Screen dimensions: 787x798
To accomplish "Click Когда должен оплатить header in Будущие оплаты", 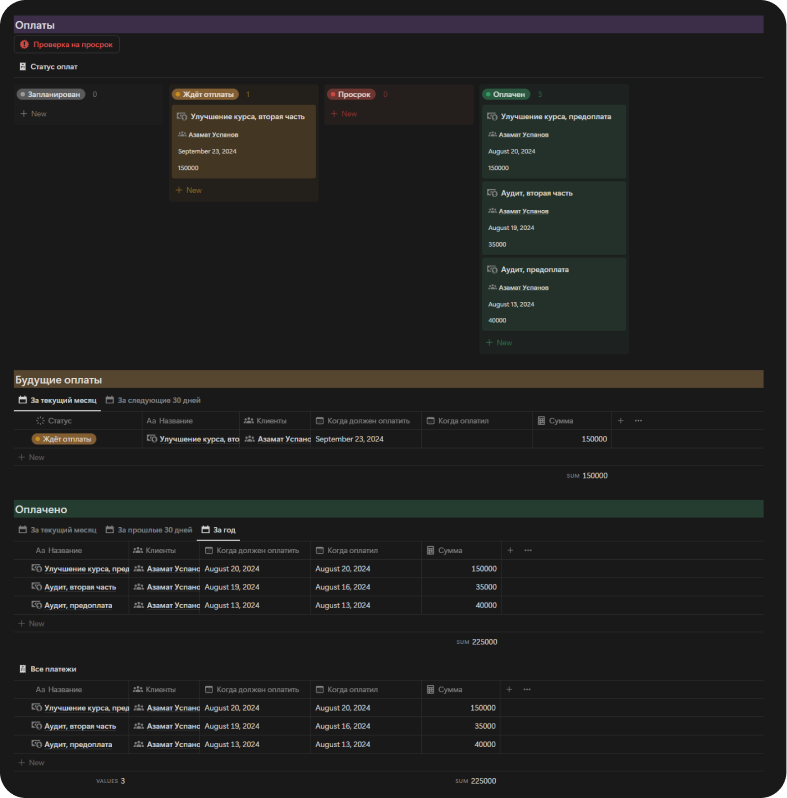I will click(363, 421).
